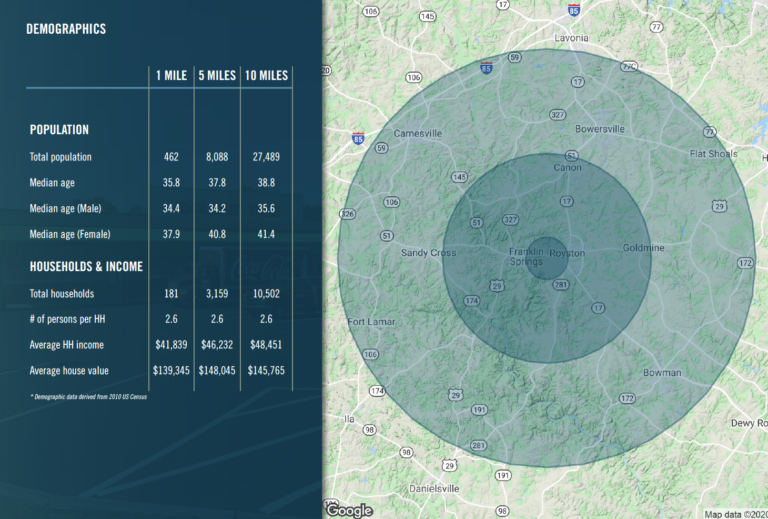The width and height of the screenshot is (768, 519).
Task: Select the Franklin Springs map label
Action: coord(527,256)
